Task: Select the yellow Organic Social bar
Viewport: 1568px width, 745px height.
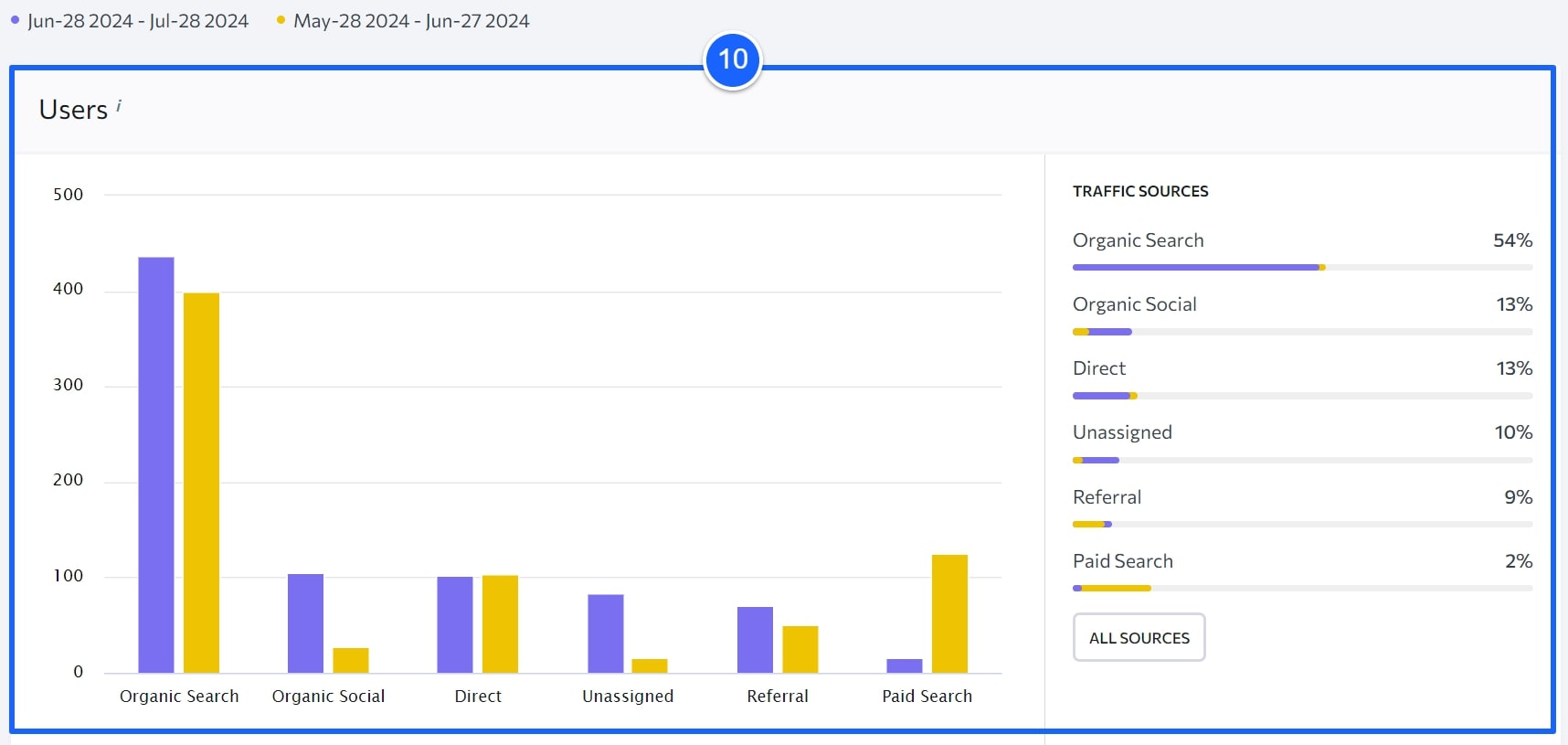Action: point(351,660)
